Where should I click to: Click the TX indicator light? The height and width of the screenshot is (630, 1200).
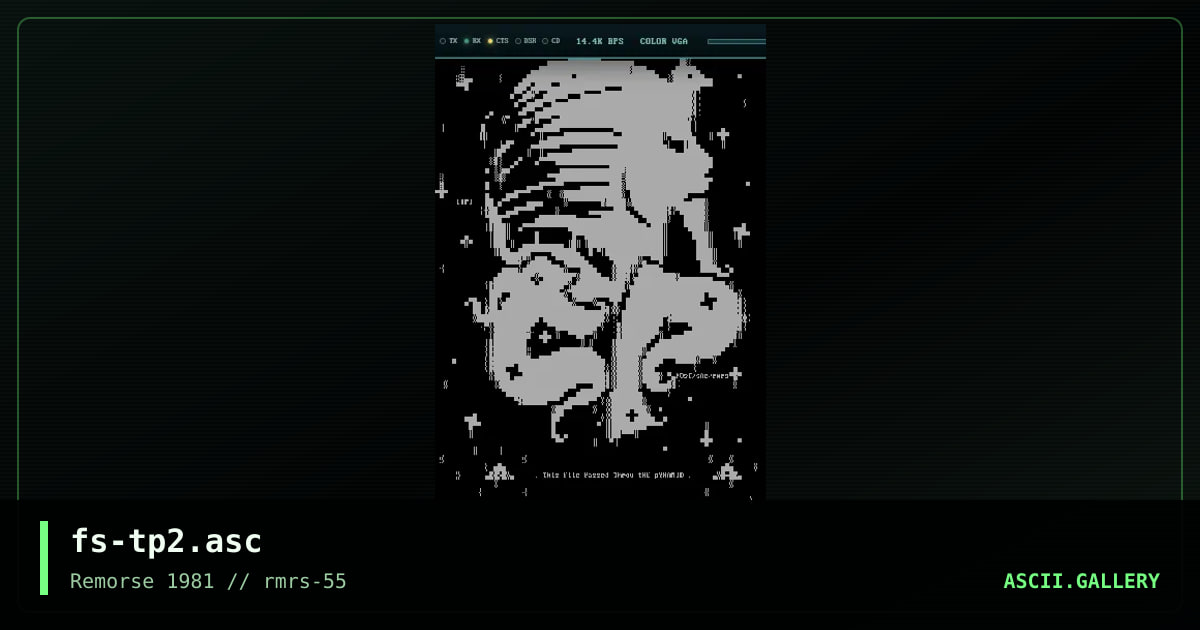(443, 41)
